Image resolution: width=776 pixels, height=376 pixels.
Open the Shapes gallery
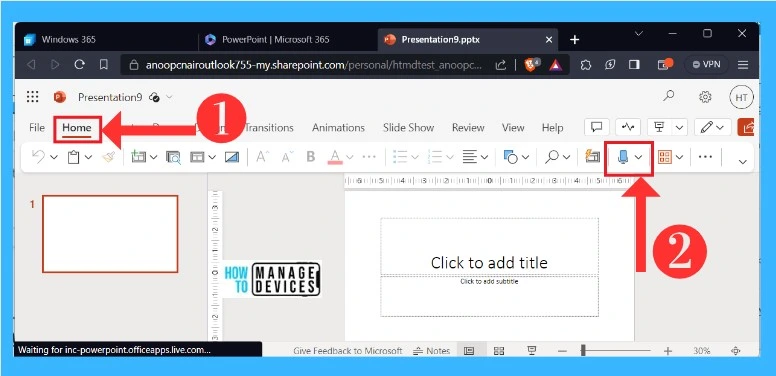click(516, 157)
